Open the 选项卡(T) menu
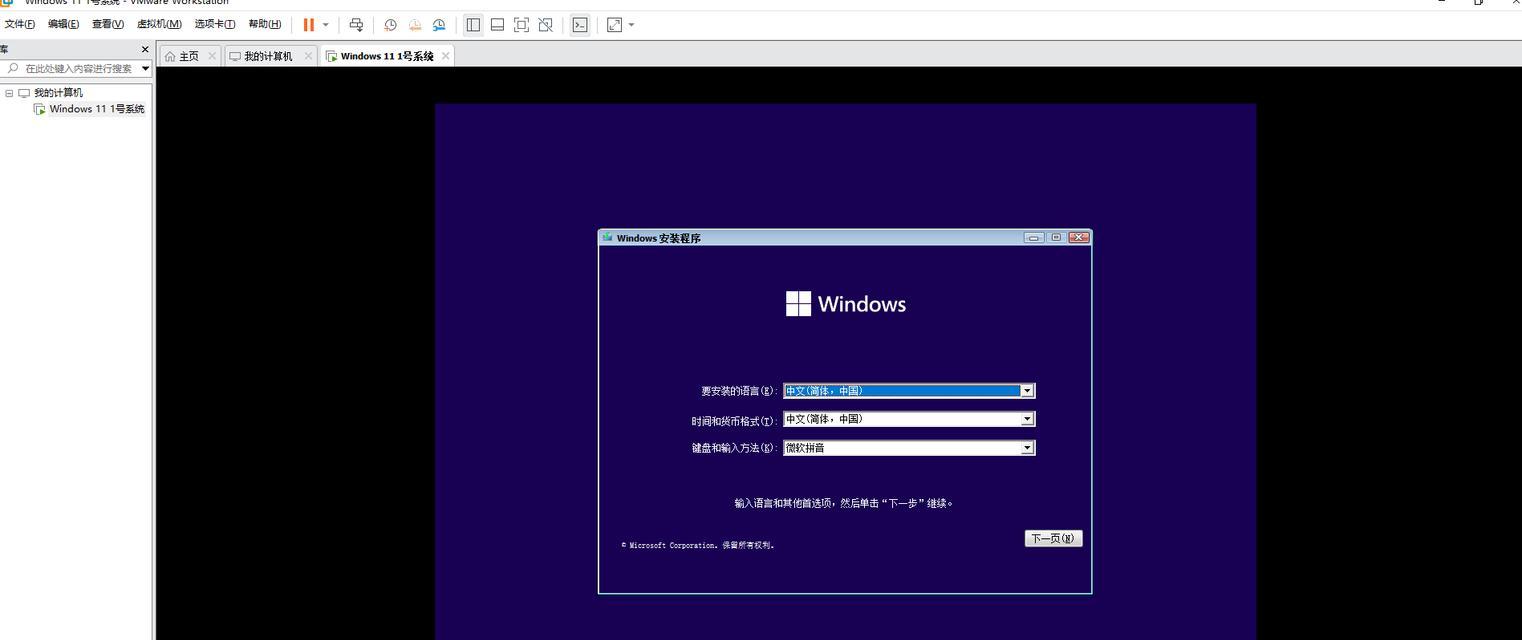The image size is (1522, 640). coord(215,24)
